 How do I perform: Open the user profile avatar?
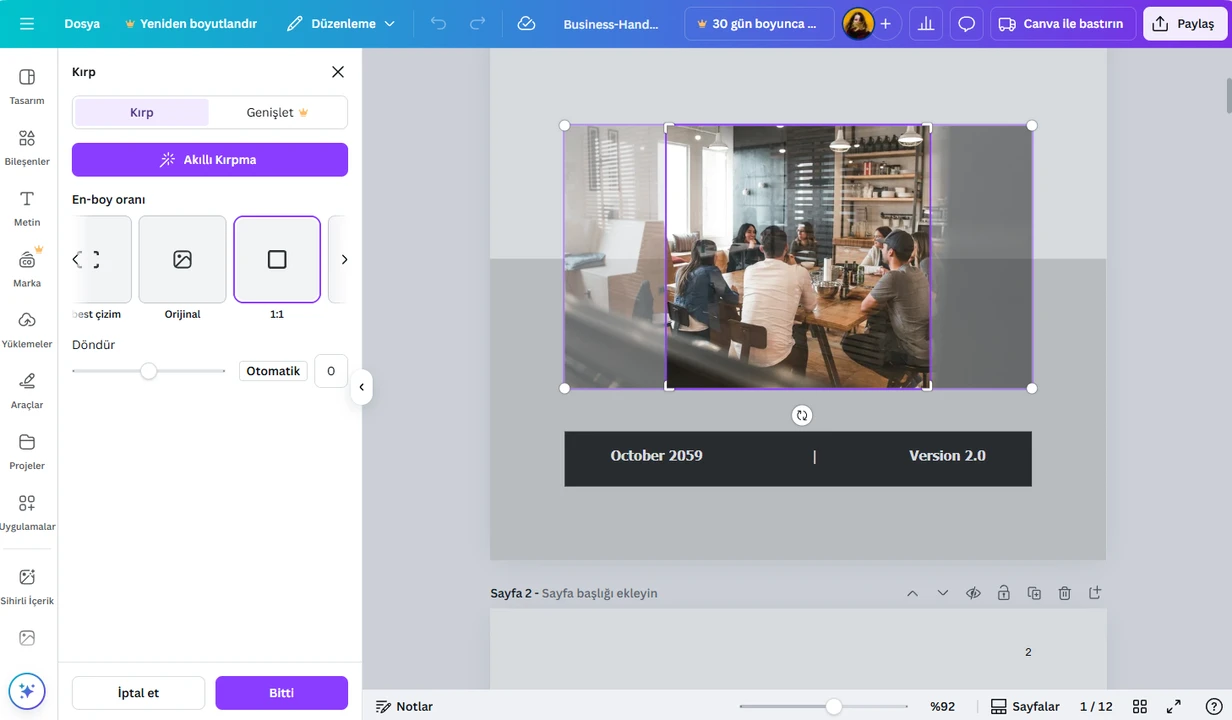pos(858,23)
